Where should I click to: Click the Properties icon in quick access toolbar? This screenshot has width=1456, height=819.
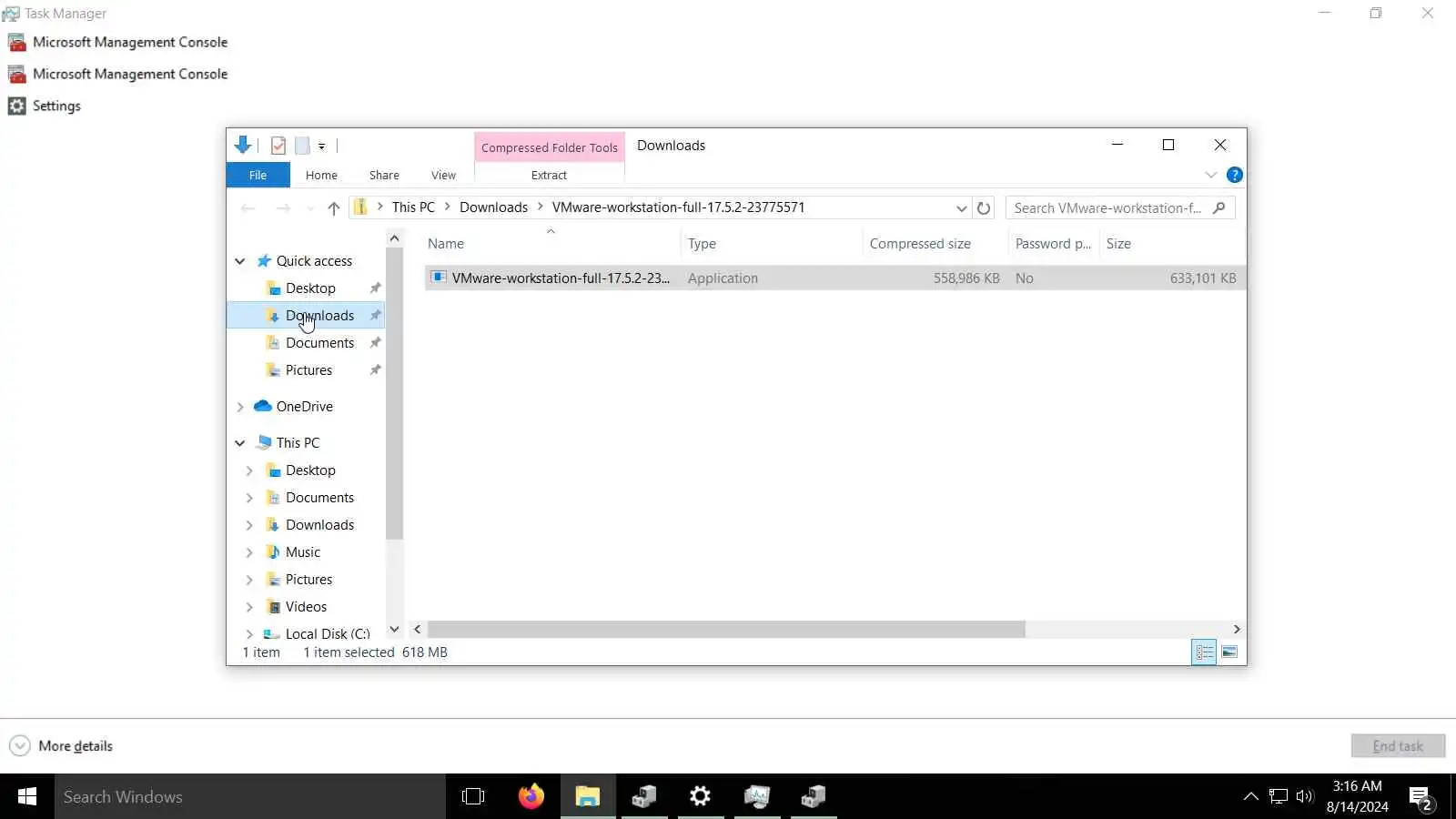[278, 146]
